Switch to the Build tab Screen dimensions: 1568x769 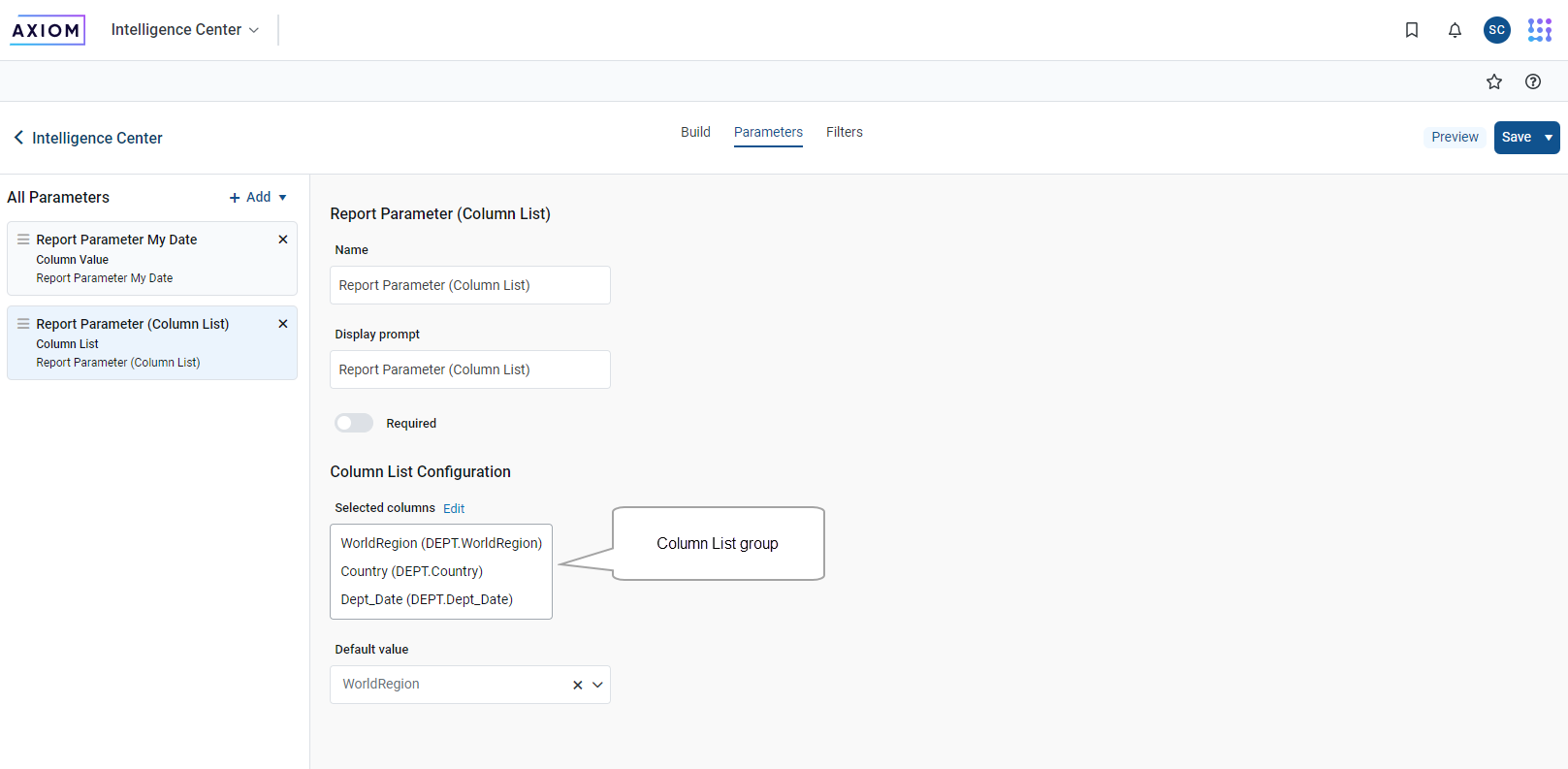click(x=695, y=132)
